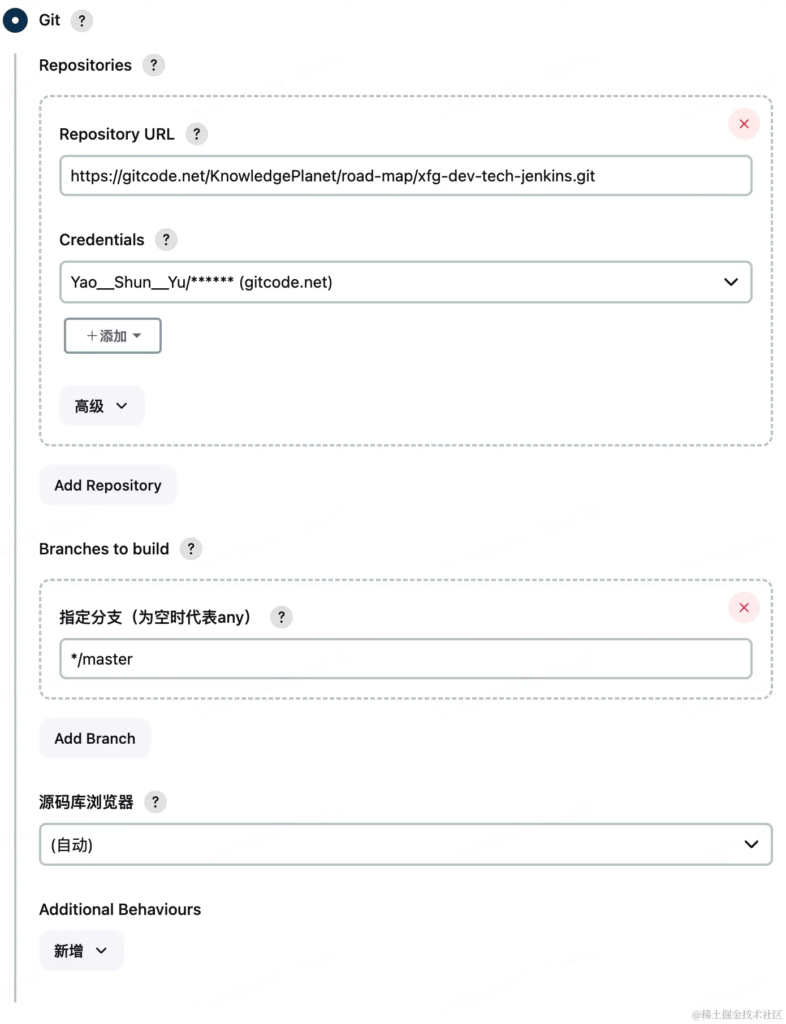This screenshot has height=1024, width=786.
Task: Click the Add Repository button
Action: pyautogui.click(x=108, y=485)
